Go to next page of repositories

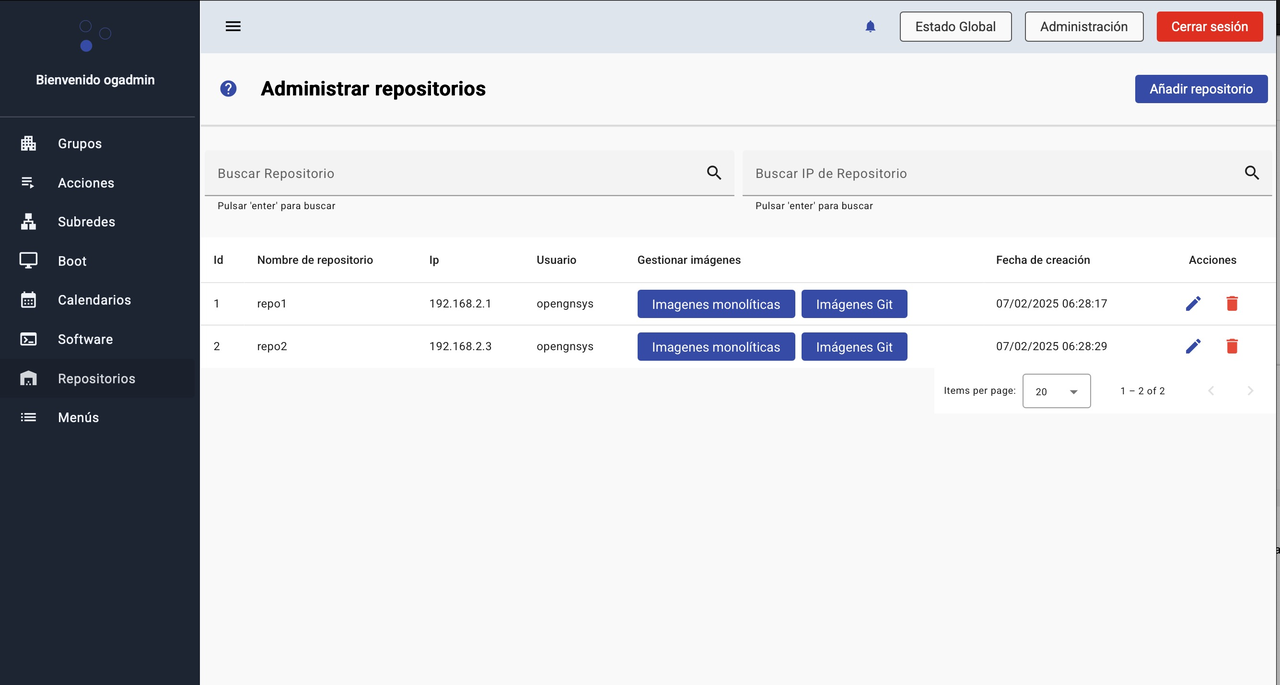[1250, 391]
